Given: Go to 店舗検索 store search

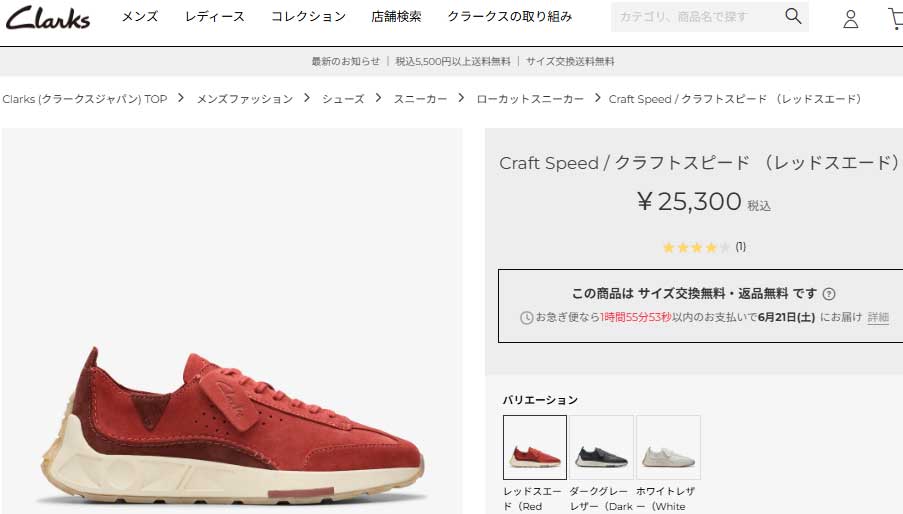Looking at the screenshot, I should tap(396, 17).
